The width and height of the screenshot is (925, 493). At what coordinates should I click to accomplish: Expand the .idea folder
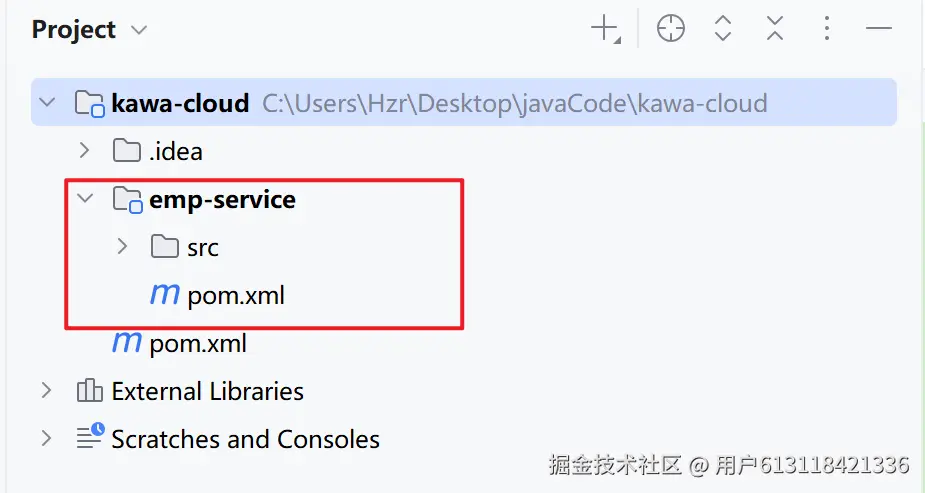pyautogui.click(x=84, y=151)
